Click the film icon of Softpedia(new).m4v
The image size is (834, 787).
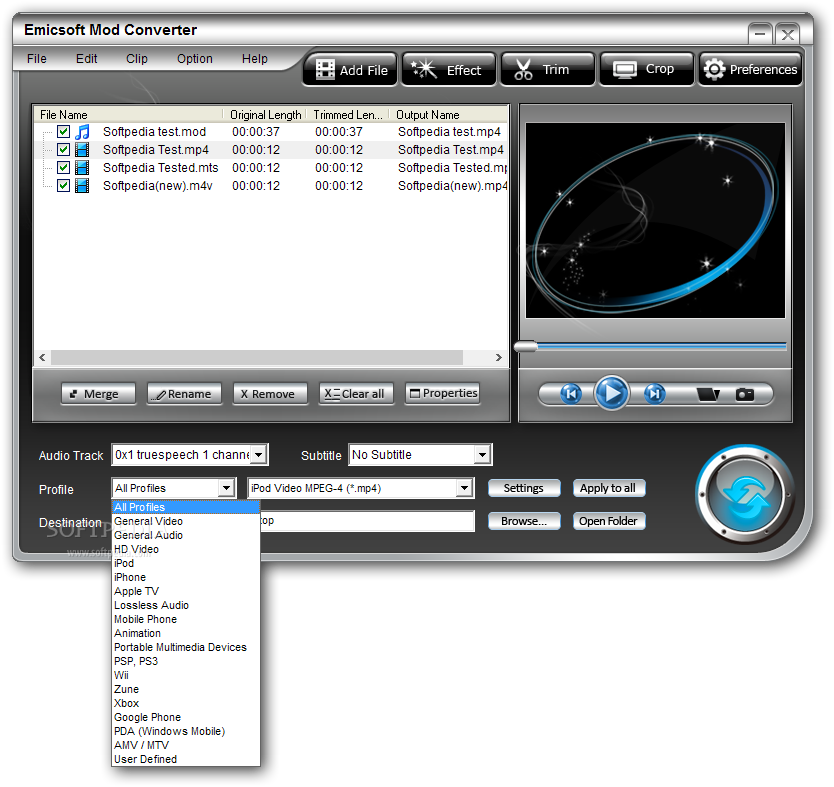coord(82,186)
